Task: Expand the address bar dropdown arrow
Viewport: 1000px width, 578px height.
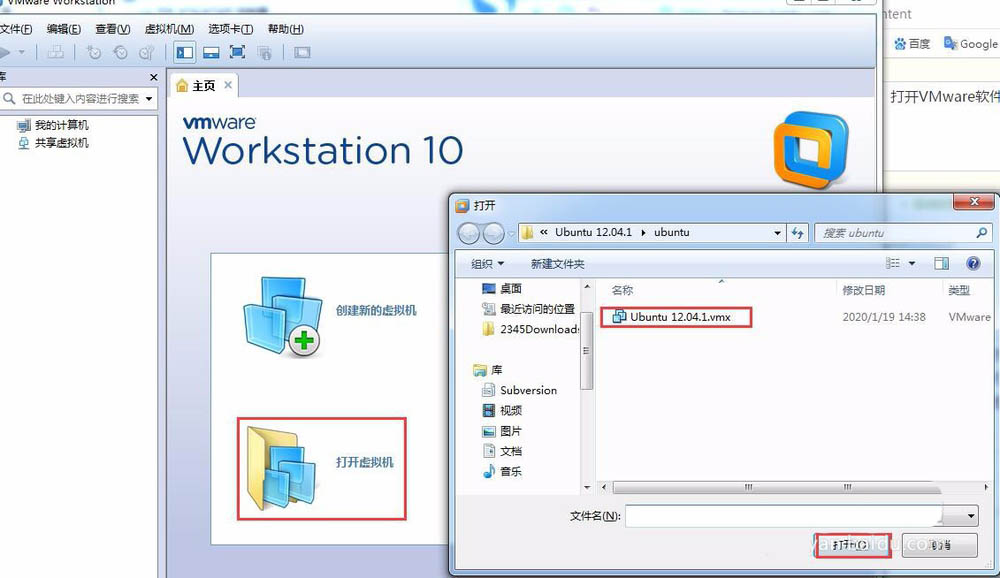Action: pyautogui.click(x=777, y=233)
